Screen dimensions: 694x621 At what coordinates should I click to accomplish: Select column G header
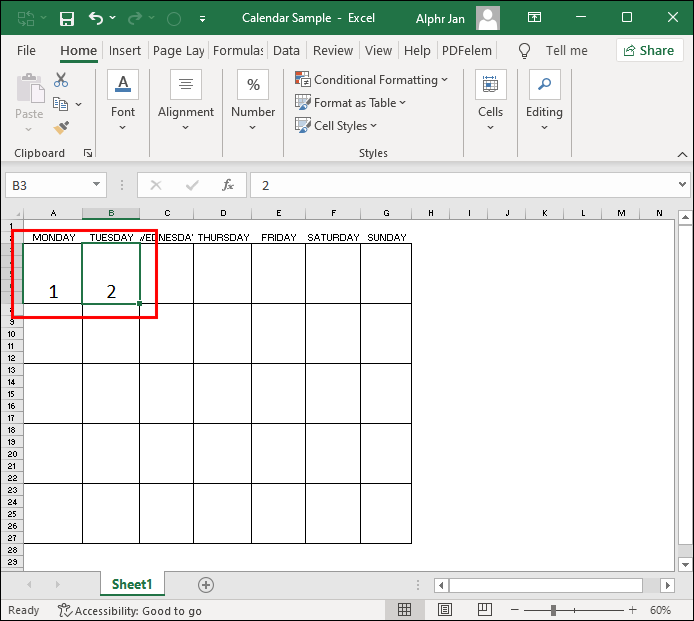click(386, 213)
